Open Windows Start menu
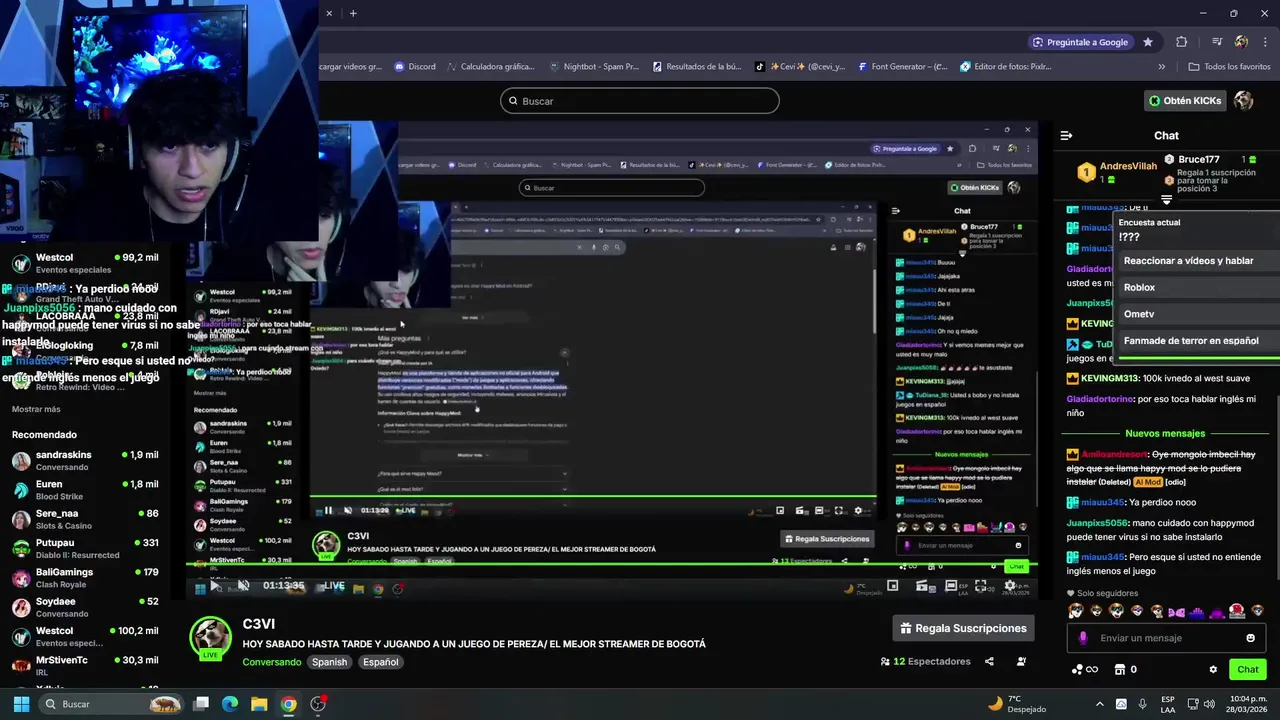The width and height of the screenshot is (1280, 720). pos(21,704)
